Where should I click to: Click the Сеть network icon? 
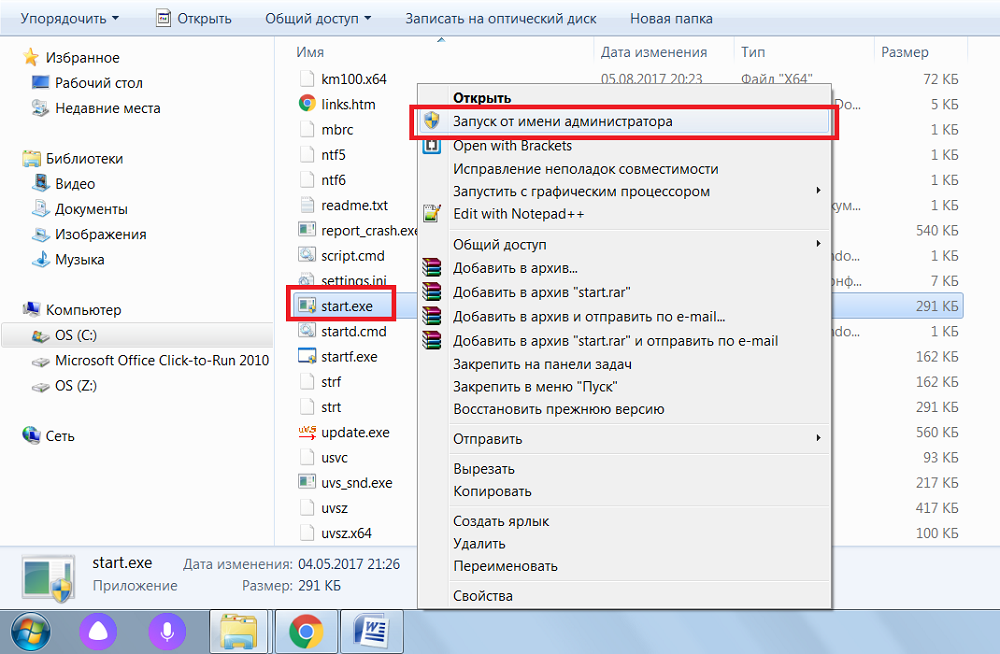click(31, 435)
